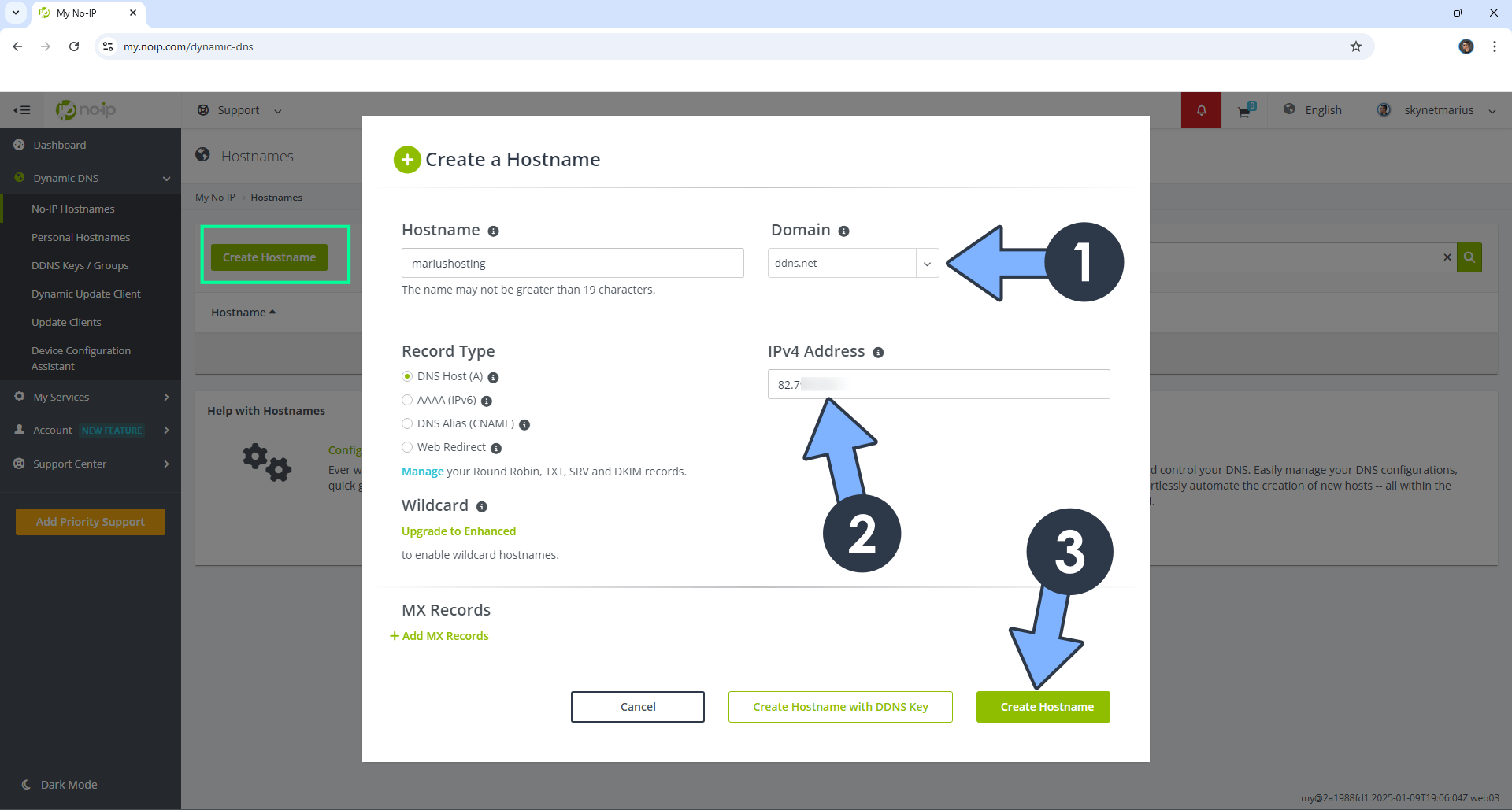Viewport: 1512px width, 810px height.
Task: Open DDNS Keys / Groups sidebar item
Action: tap(80, 265)
